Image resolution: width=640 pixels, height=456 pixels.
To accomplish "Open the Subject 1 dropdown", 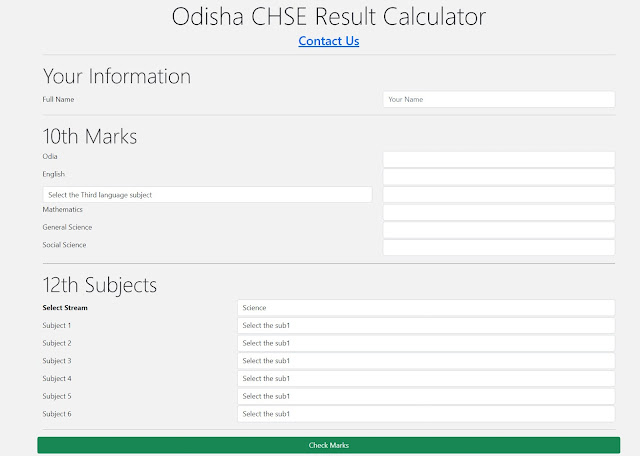I will point(426,325).
